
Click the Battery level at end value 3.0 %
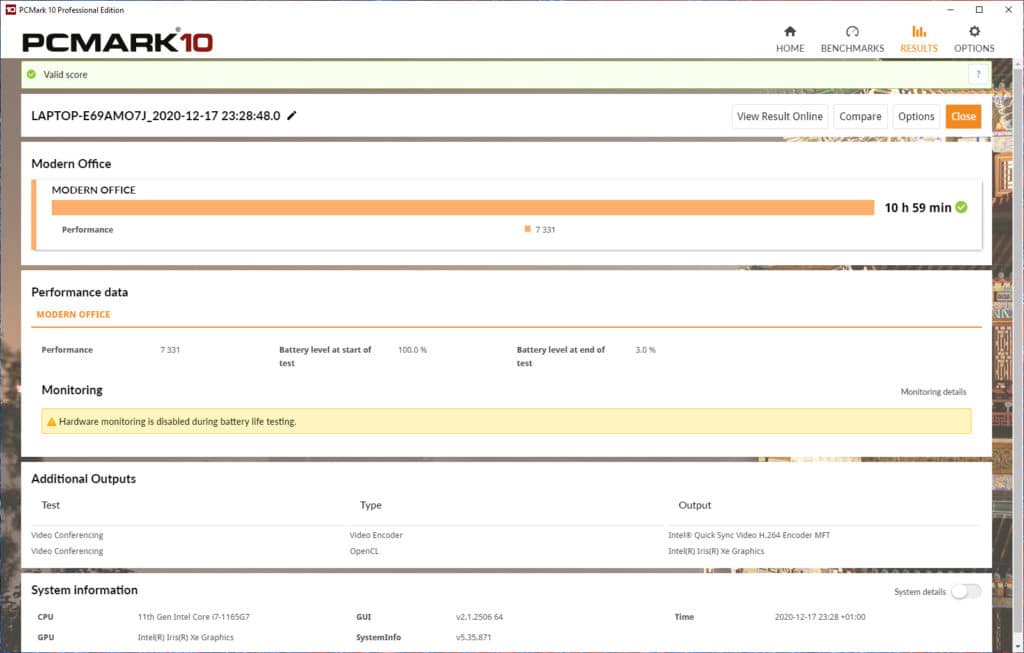pos(645,350)
